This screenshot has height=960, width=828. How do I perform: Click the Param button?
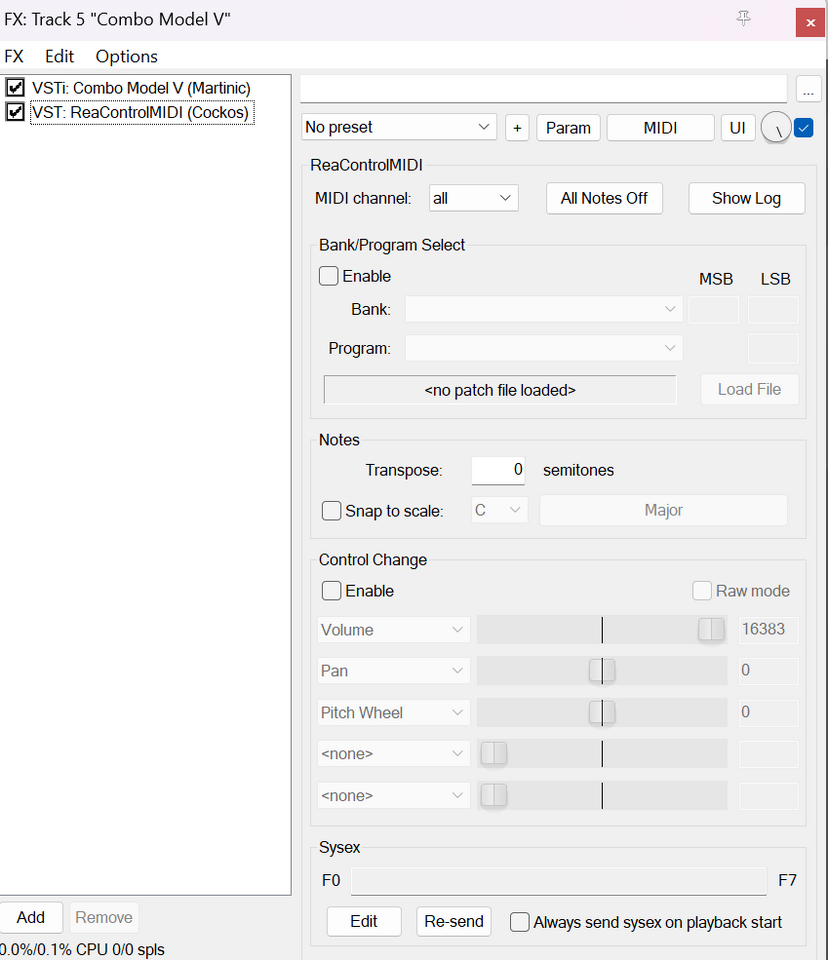568,128
